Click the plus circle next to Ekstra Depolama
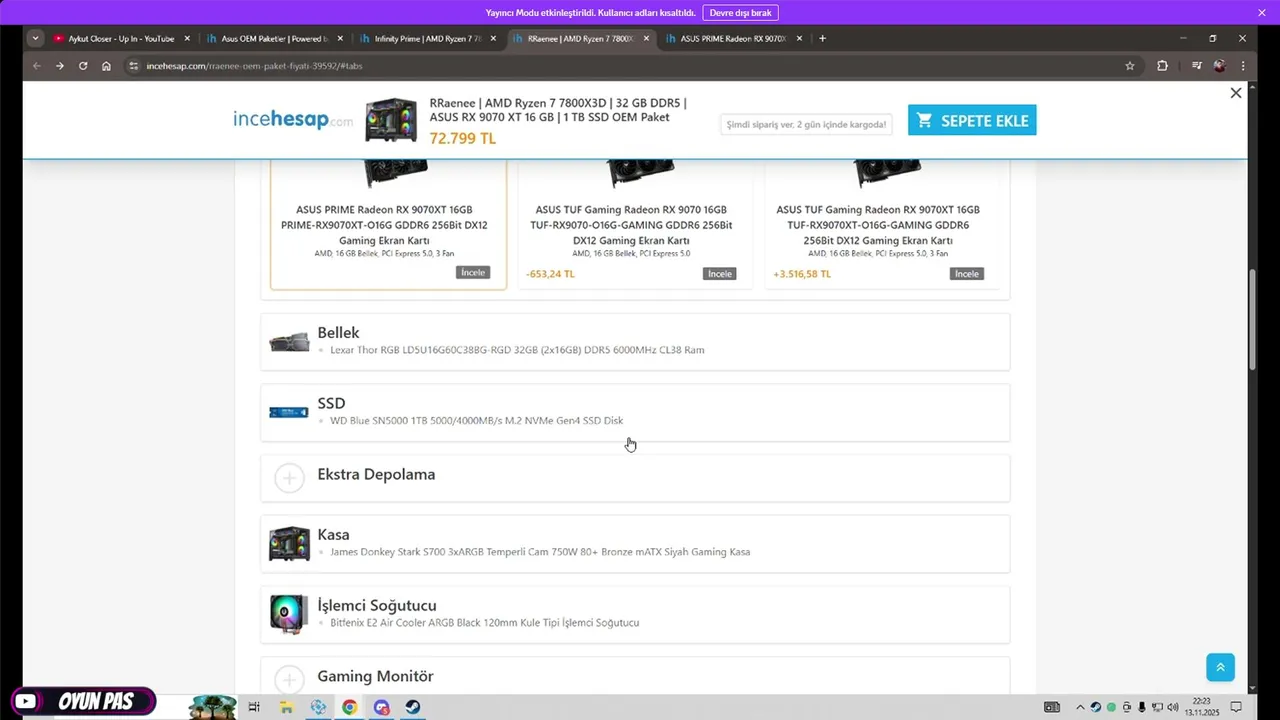Image resolution: width=1280 pixels, height=720 pixels. [x=289, y=479]
